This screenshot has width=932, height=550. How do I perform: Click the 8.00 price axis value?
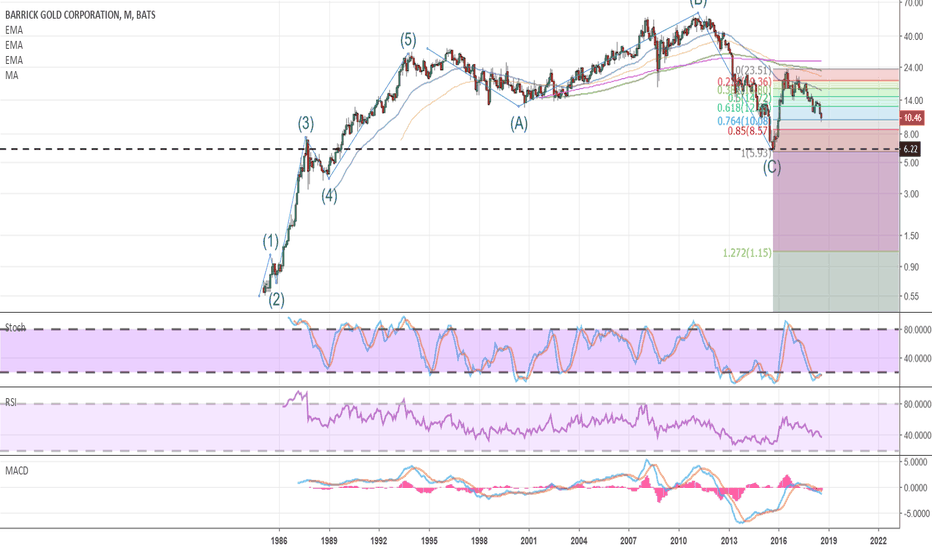[x=912, y=134]
